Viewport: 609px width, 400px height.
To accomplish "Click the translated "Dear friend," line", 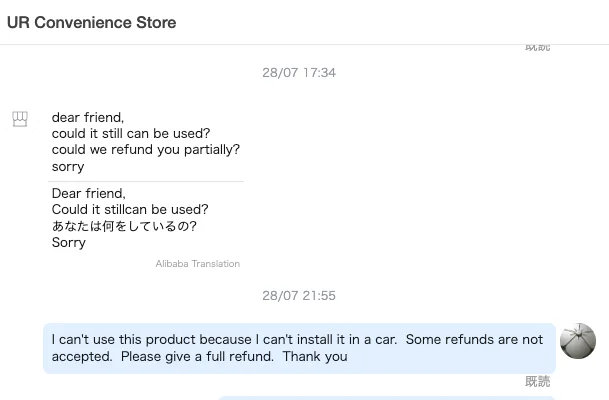I will tap(89, 194).
